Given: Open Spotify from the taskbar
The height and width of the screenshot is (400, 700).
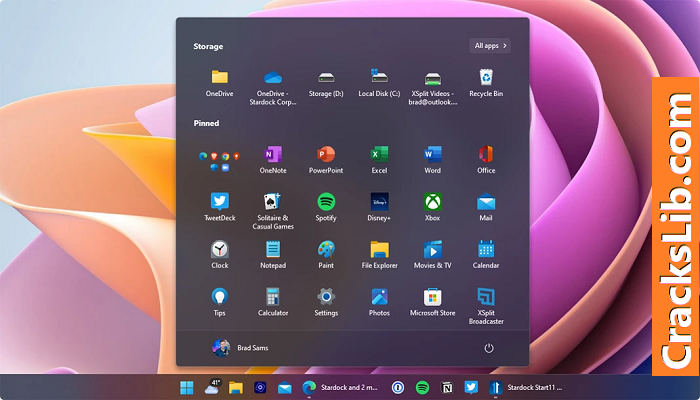Looking at the screenshot, I should tap(422, 388).
